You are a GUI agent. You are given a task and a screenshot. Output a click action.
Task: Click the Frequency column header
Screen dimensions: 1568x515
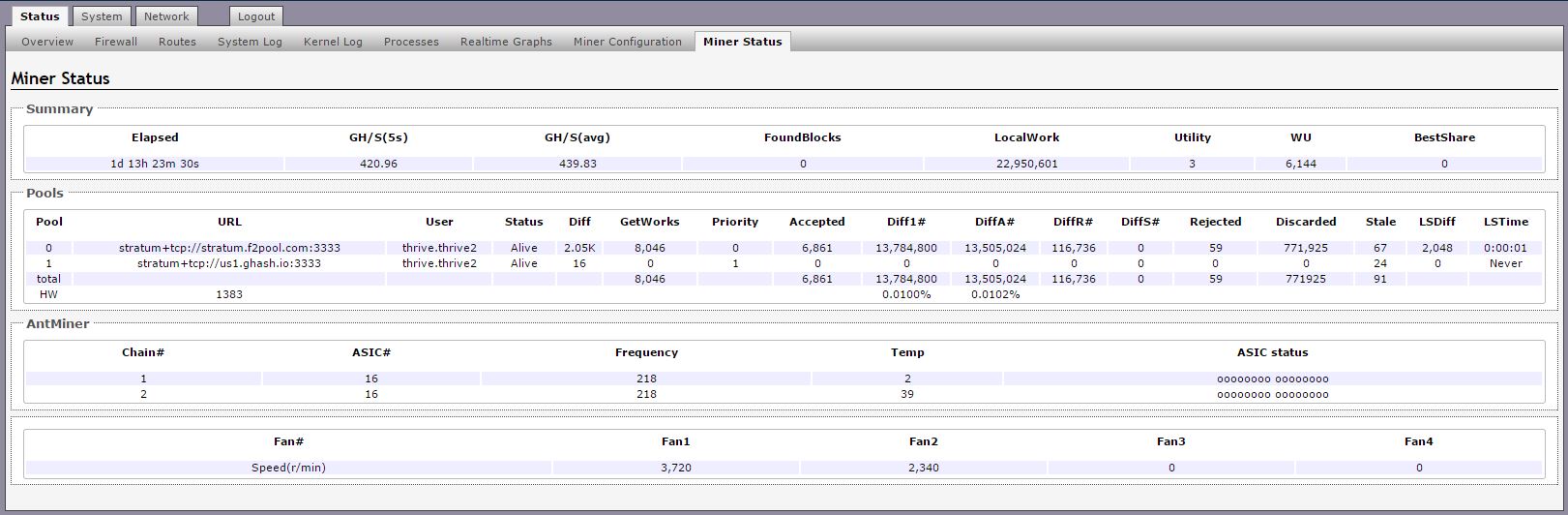click(646, 352)
